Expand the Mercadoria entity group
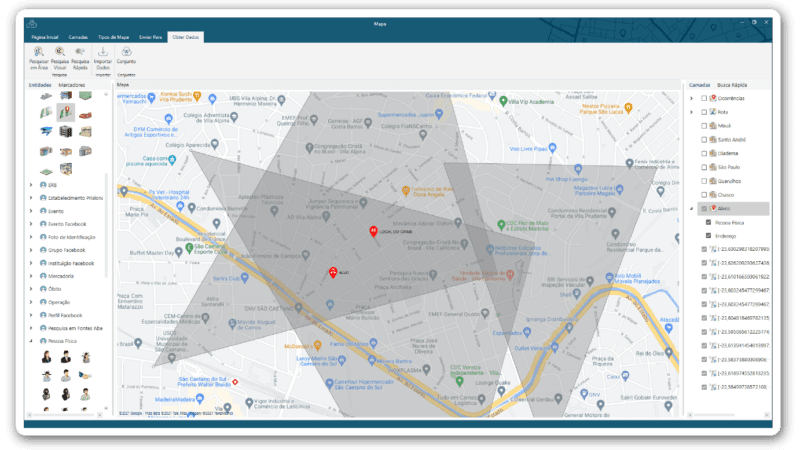The image size is (800, 450). click(x=31, y=276)
